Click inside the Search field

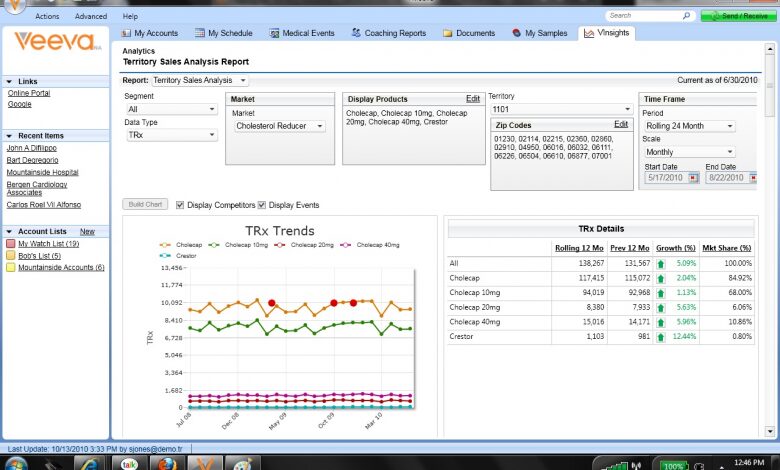click(x=643, y=16)
